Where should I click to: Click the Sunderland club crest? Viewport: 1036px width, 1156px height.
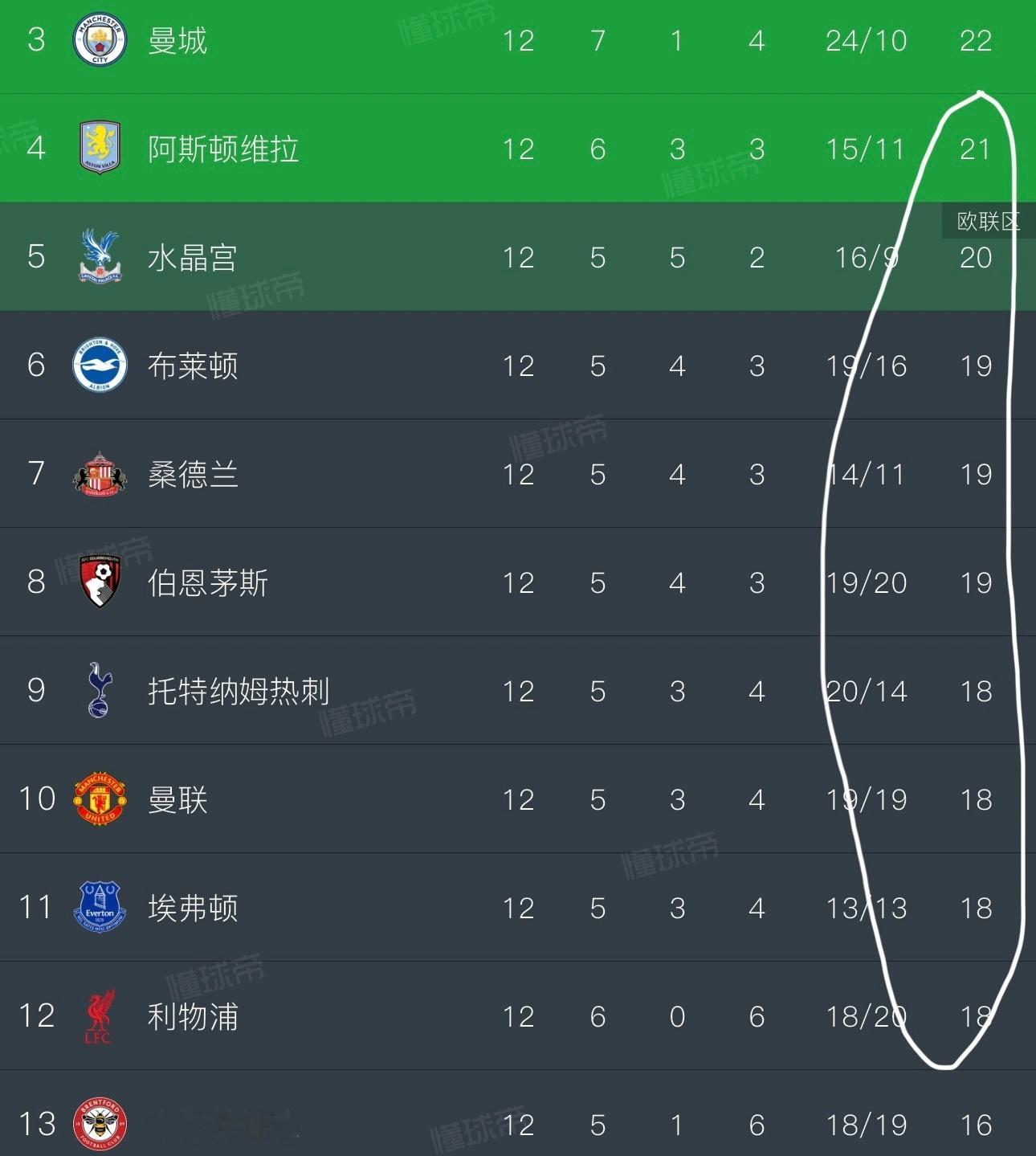(x=100, y=474)
